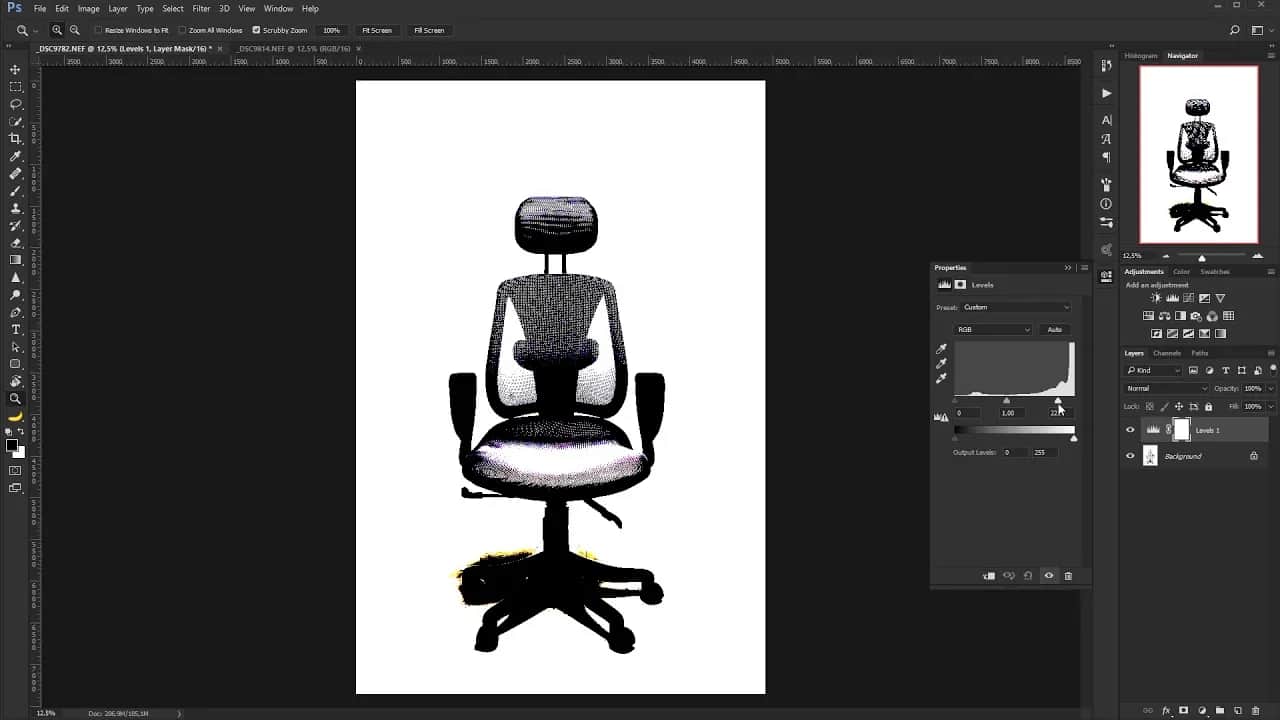Select the Crop tool
Image resolution: width=1280 pixels, height=720 pixels.
tap(15, 139)
